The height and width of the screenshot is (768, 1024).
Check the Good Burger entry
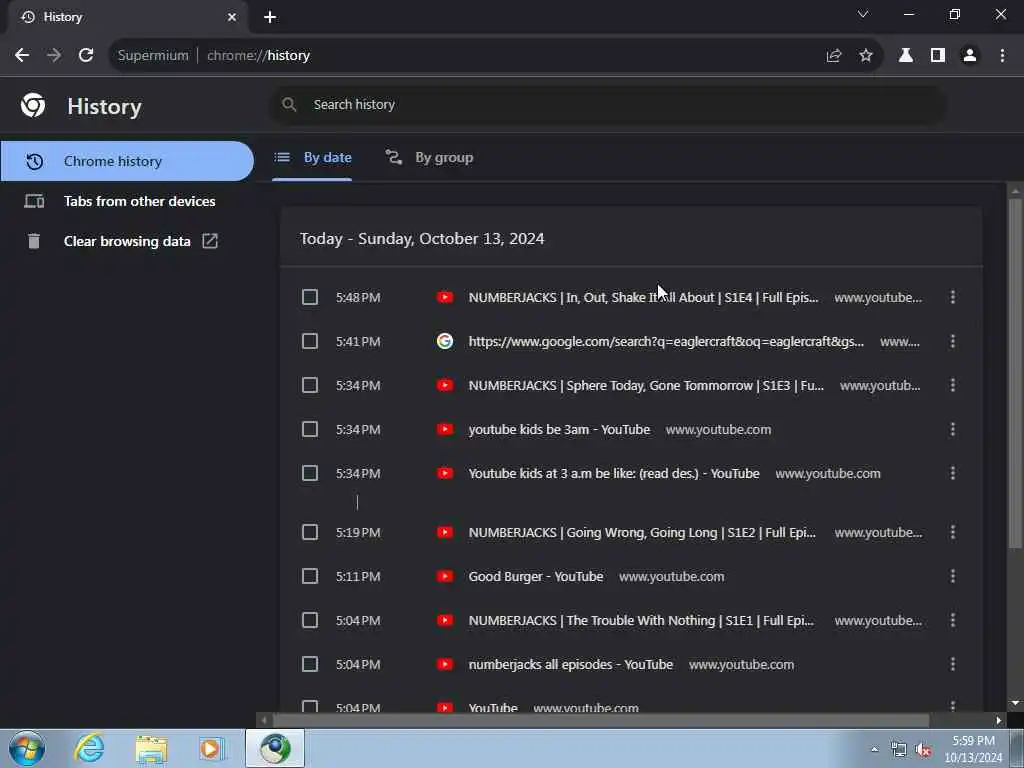[310, 576]
